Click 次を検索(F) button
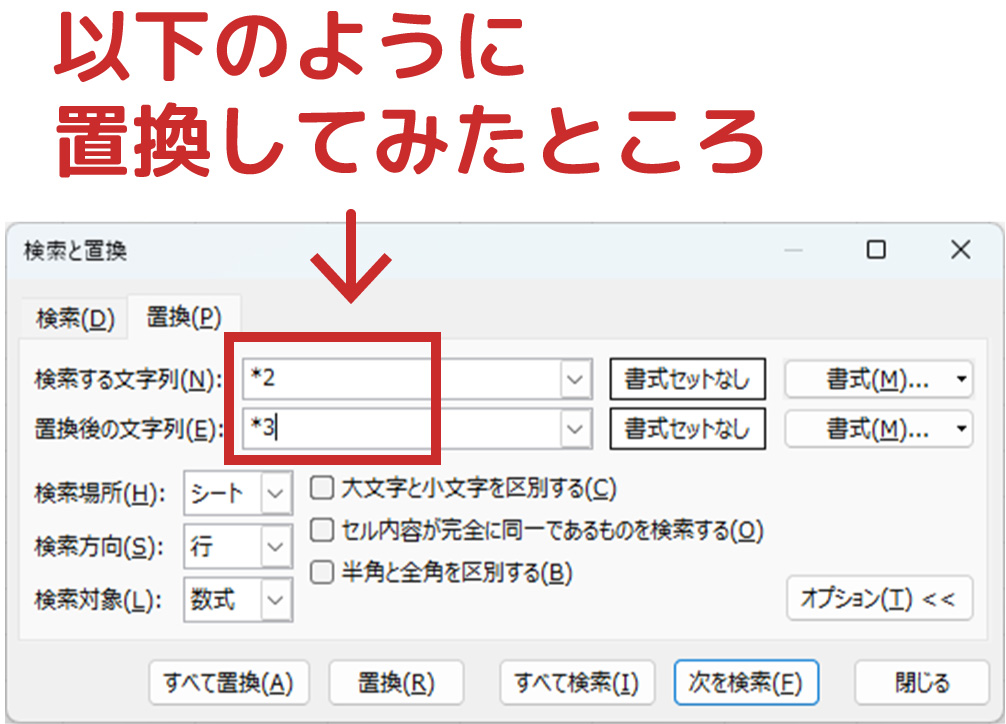The width and height of the screenshot is (1006, 724). (x=746, y=683)
